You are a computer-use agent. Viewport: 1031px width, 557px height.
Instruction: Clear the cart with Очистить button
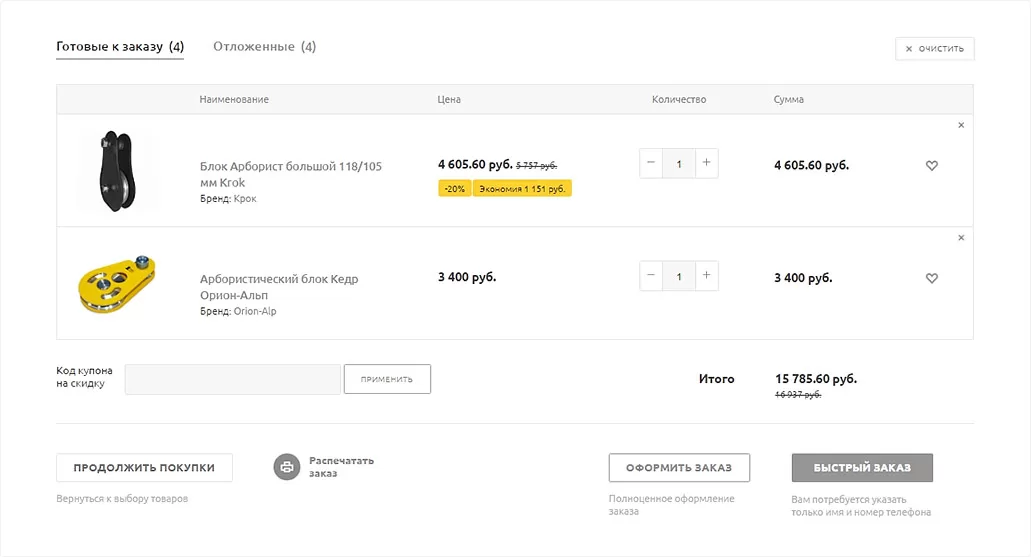(934, 49)
